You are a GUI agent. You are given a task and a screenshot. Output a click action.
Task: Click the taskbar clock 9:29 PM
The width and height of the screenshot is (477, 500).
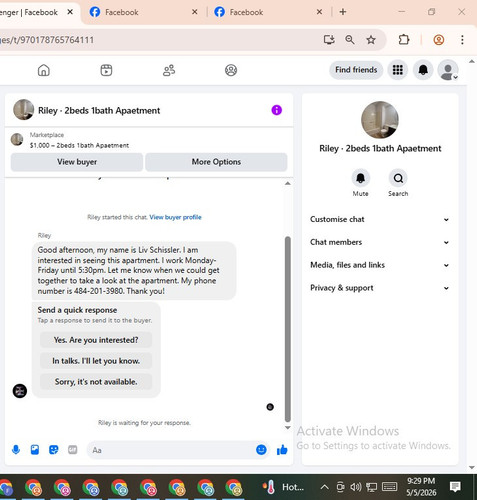pos(421,487)
